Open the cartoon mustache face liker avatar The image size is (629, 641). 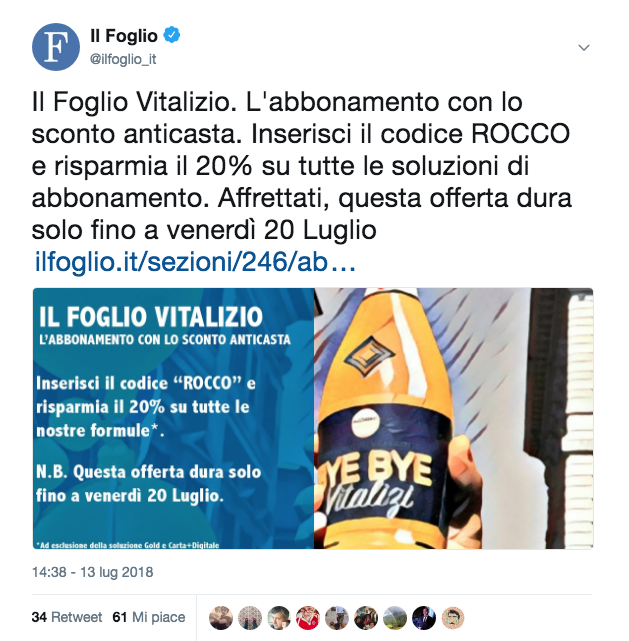(x=453, y=617)
